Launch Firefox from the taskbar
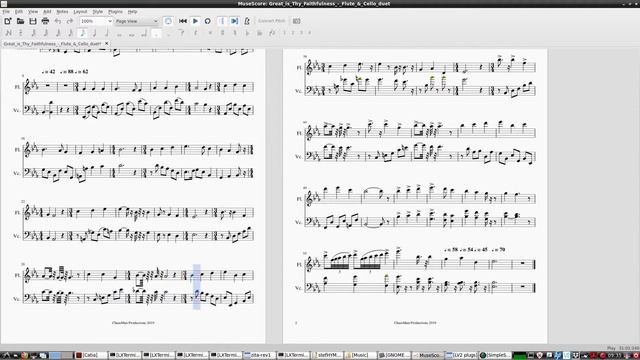Viewport: 640px width, 360px height. [24, 355]
